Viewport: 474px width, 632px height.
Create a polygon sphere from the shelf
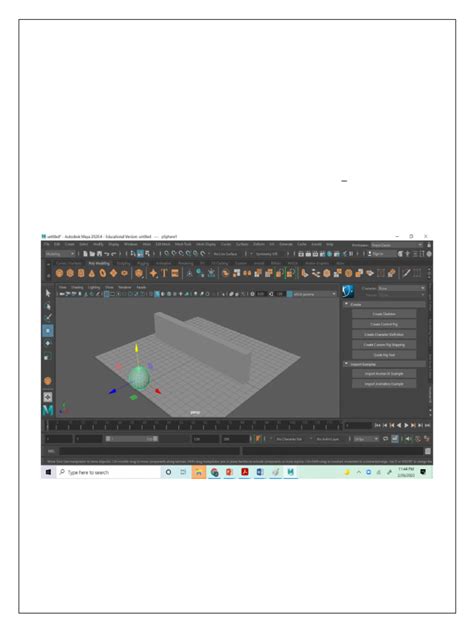59,273
